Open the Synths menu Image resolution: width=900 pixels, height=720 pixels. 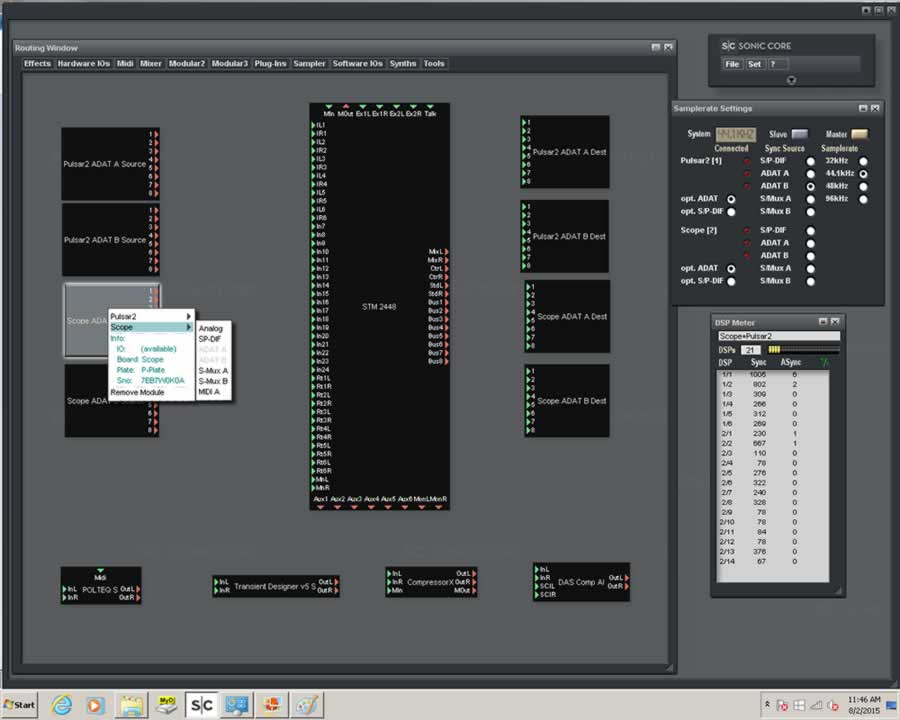(x=403, y=64)
